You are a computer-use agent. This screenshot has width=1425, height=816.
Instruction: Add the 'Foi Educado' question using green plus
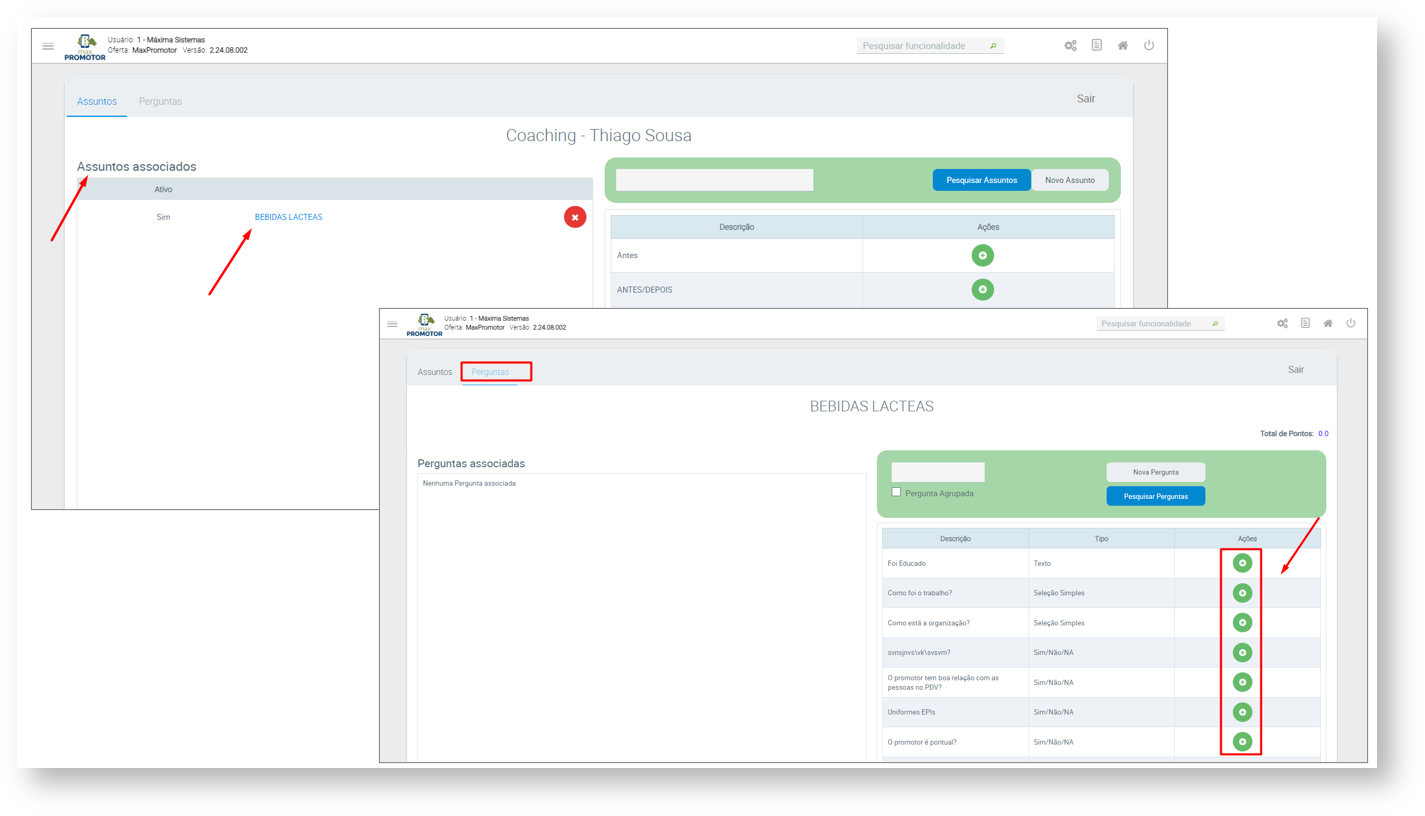click(x=1242, y=564)
